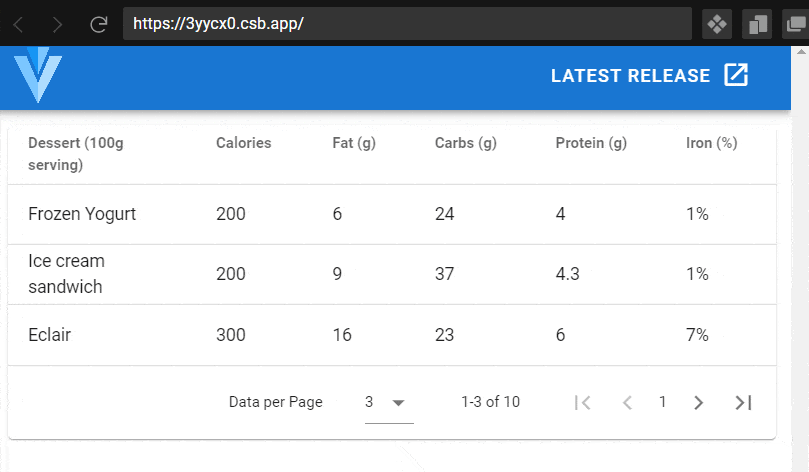The height and width of the screenshot is (472, 809).
Task: Go forward using the browser forward arrow
Action: tap(58, 24)
